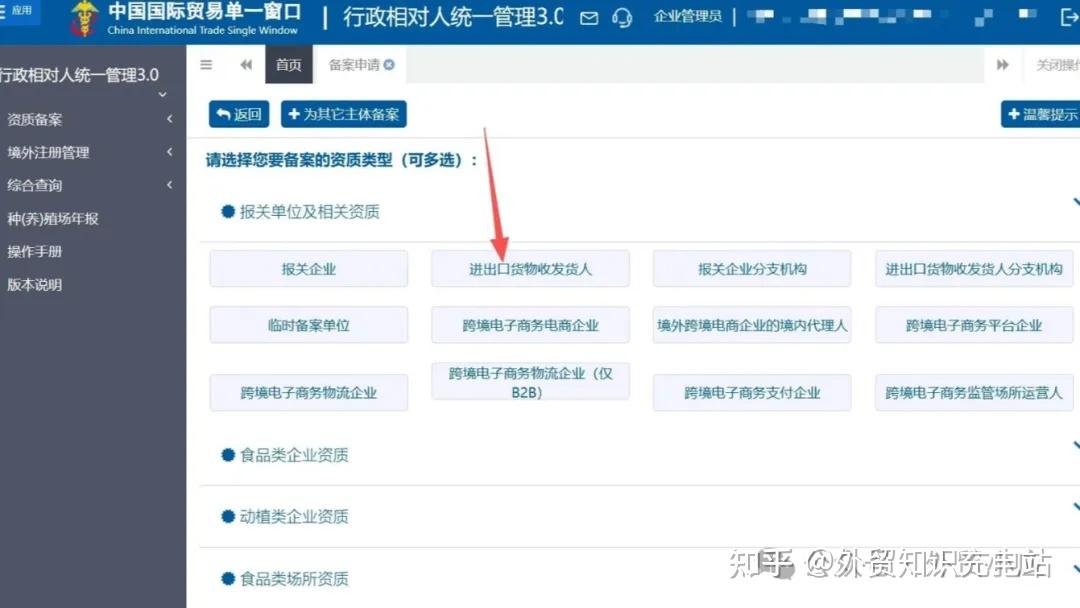Image resolution: width=1080 pixels, height=608 pixels.
Task: Toggle selection of 报关企业 qualification
Action: 308,268
